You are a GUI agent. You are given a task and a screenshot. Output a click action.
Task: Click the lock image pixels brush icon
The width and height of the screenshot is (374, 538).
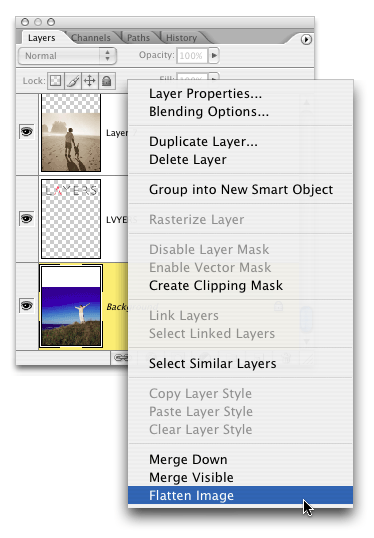click(73, 81)
